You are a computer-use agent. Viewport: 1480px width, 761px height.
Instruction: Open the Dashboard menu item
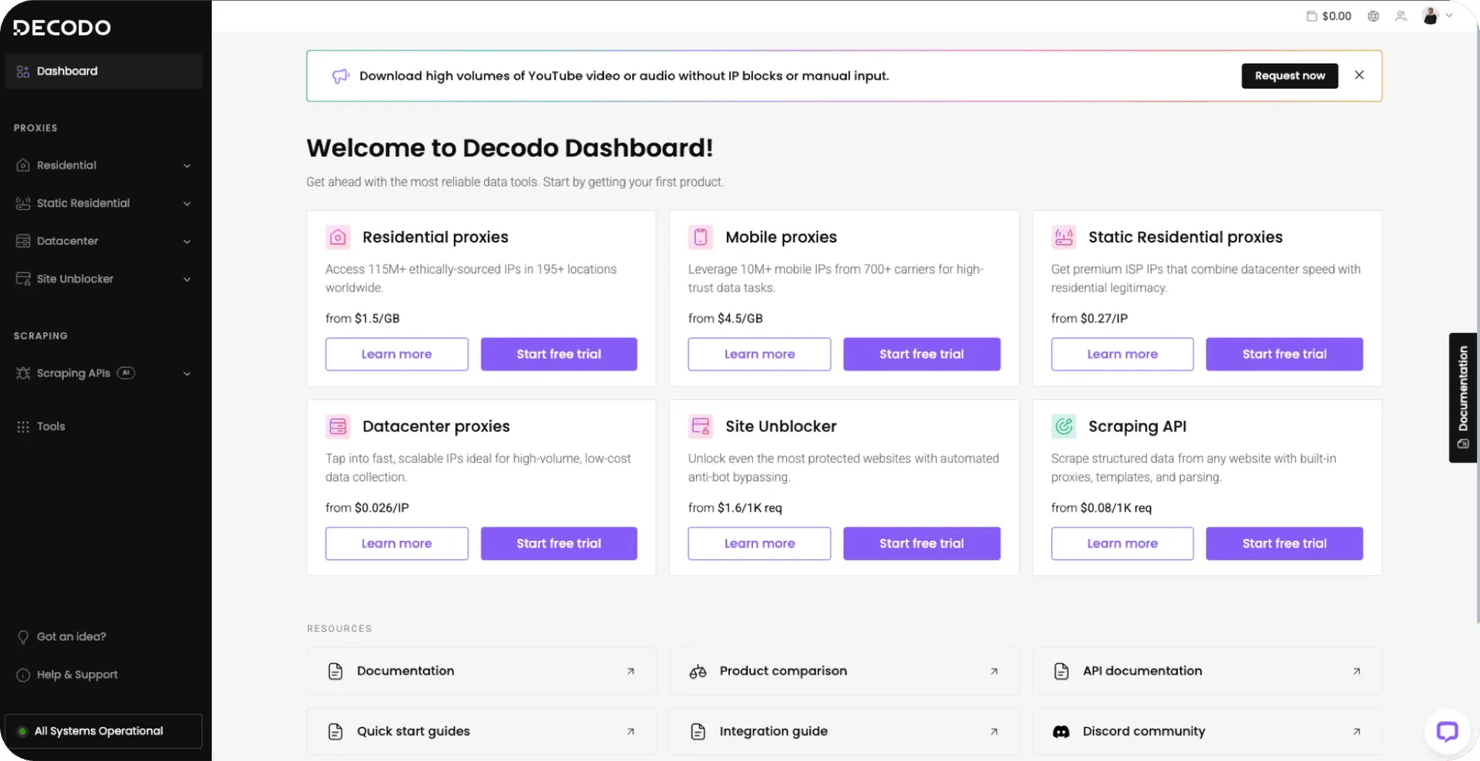(x=104, y=71)
